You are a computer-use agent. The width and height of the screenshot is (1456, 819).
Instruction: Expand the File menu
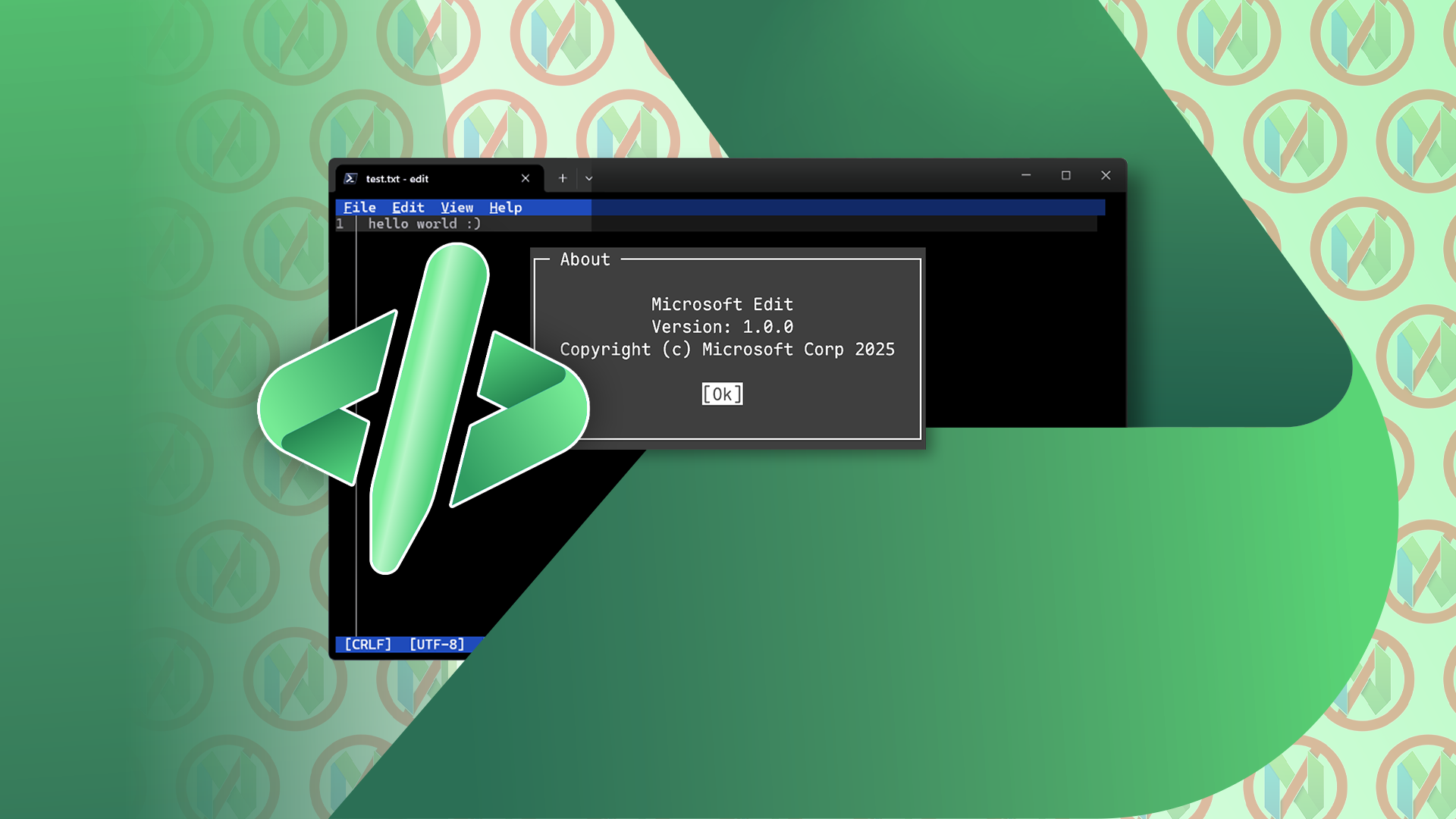click(360, 207)
